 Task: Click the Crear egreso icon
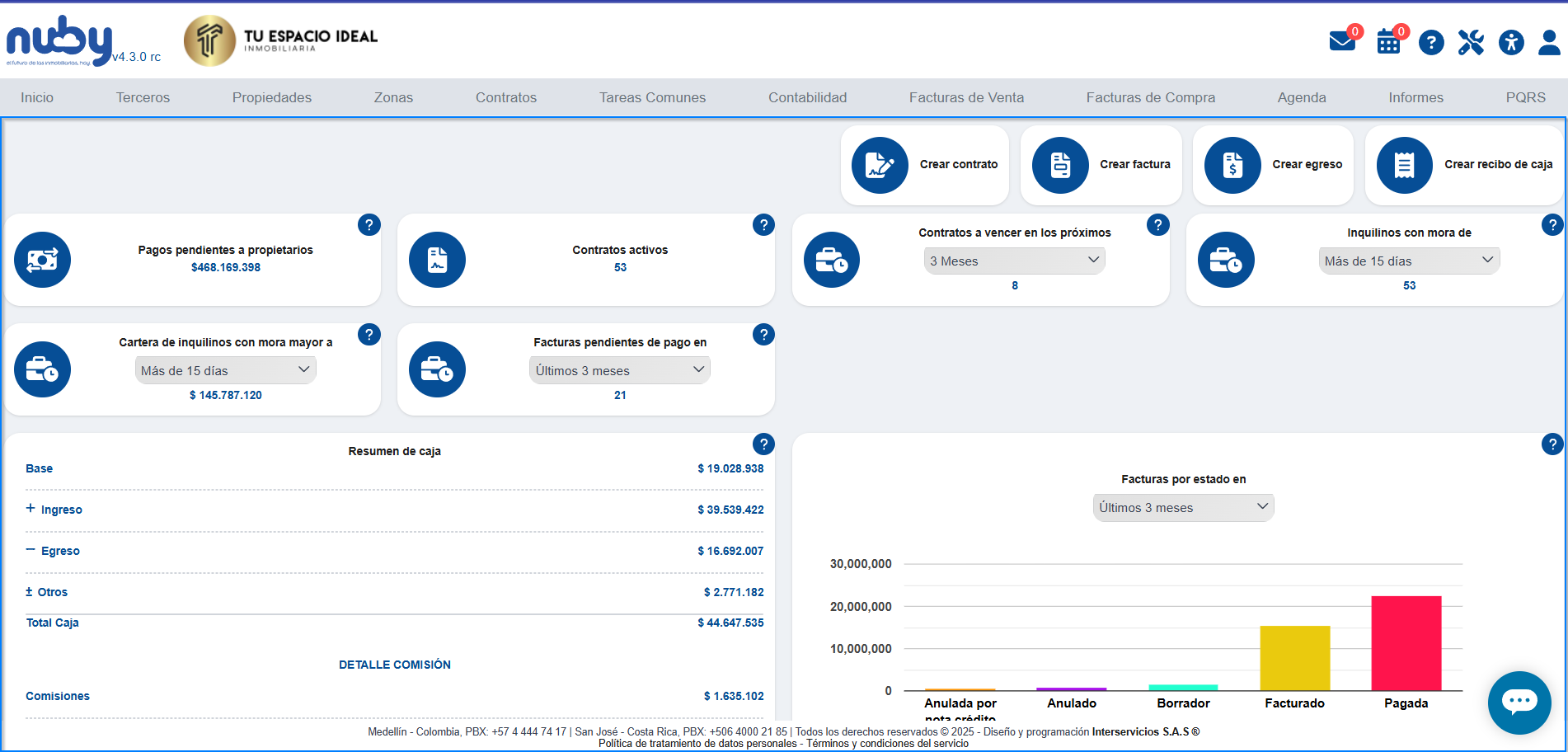tap(1232, 165)
